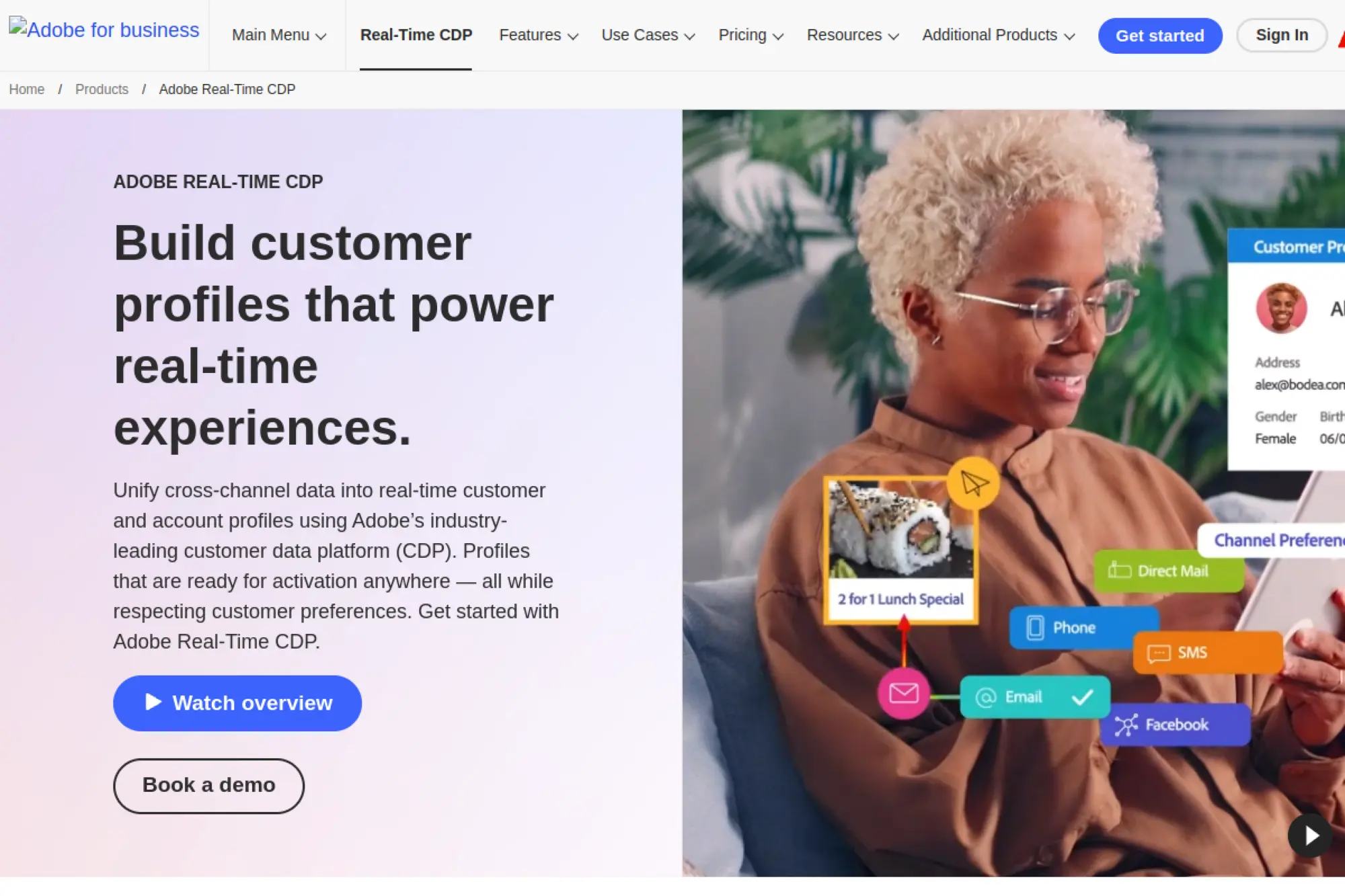Expand the Main Menu dropdown
This screenshot has height=896, width=1345.
279,35
